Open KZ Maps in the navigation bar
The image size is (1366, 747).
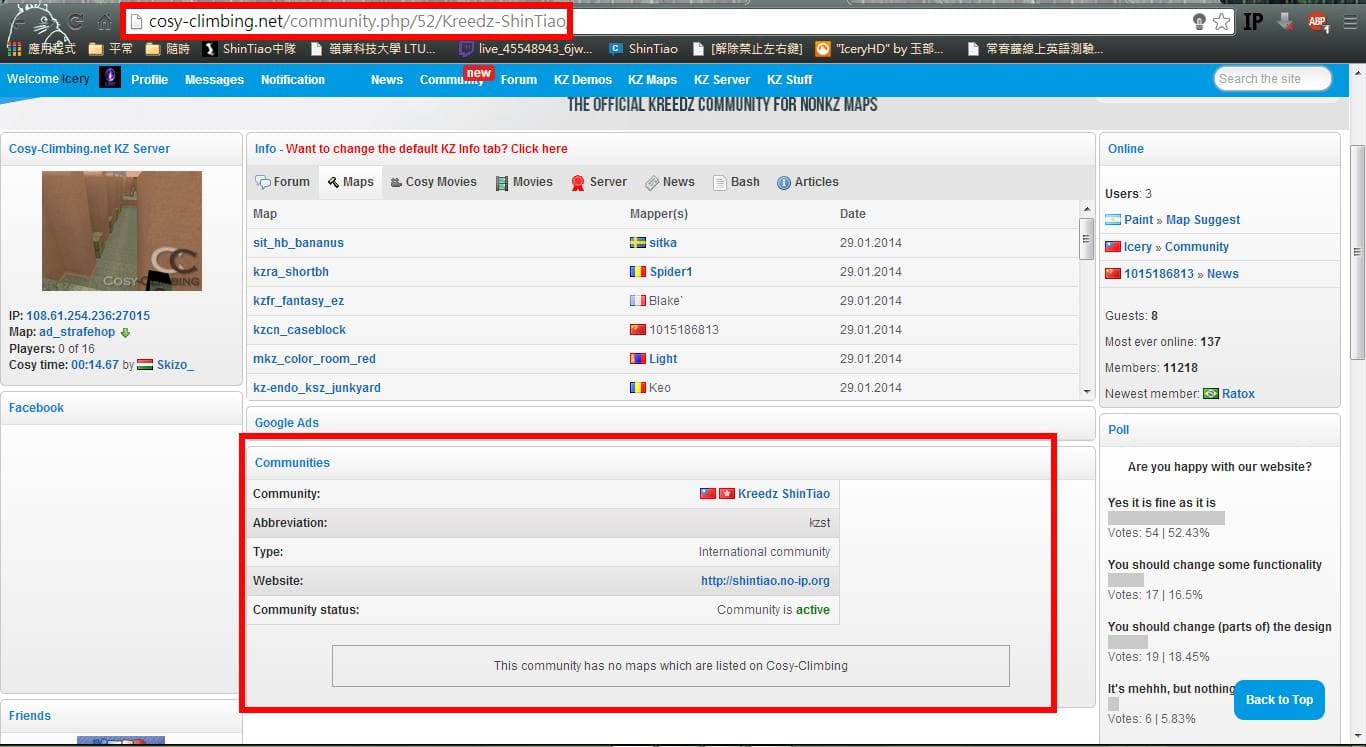pyautogui.click(x=652, y=80)
